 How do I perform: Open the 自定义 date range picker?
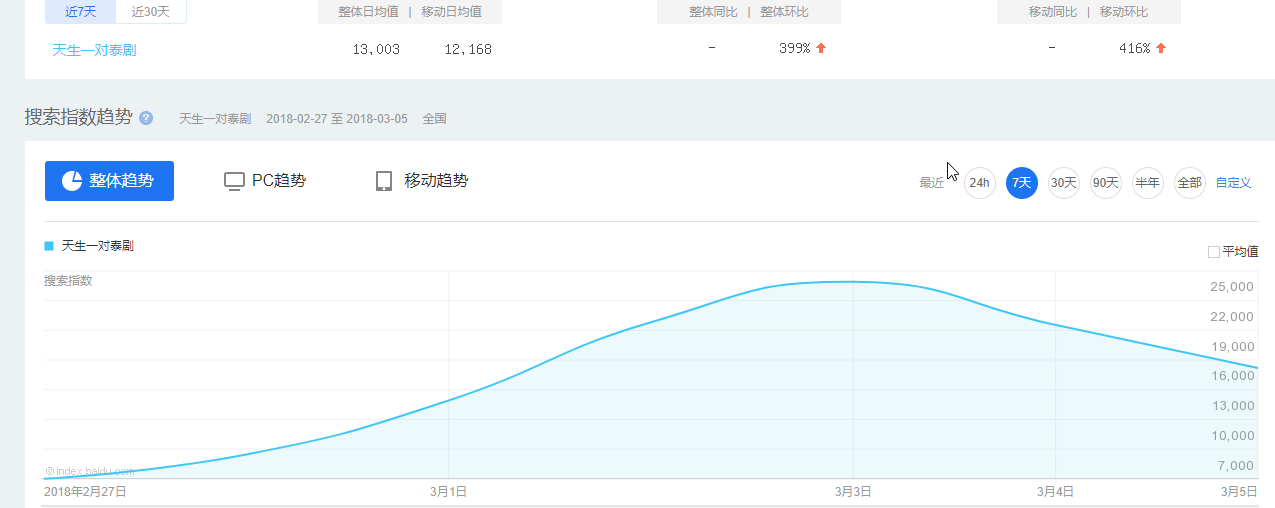click(x=1233, y=183)
